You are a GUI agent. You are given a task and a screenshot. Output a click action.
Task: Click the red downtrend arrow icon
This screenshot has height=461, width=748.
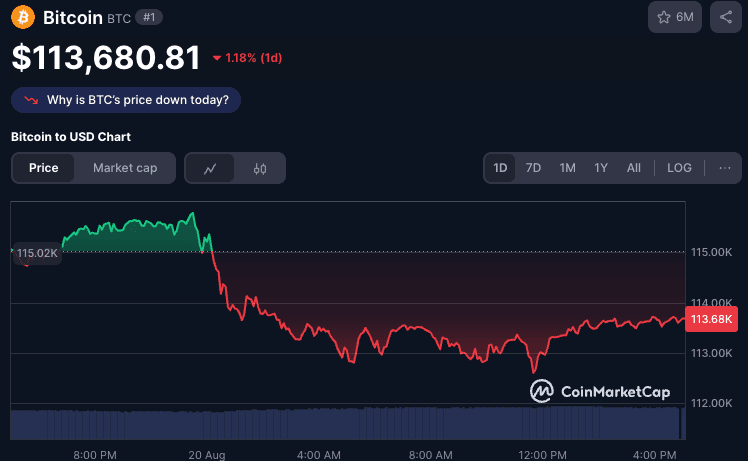[31, 100]
